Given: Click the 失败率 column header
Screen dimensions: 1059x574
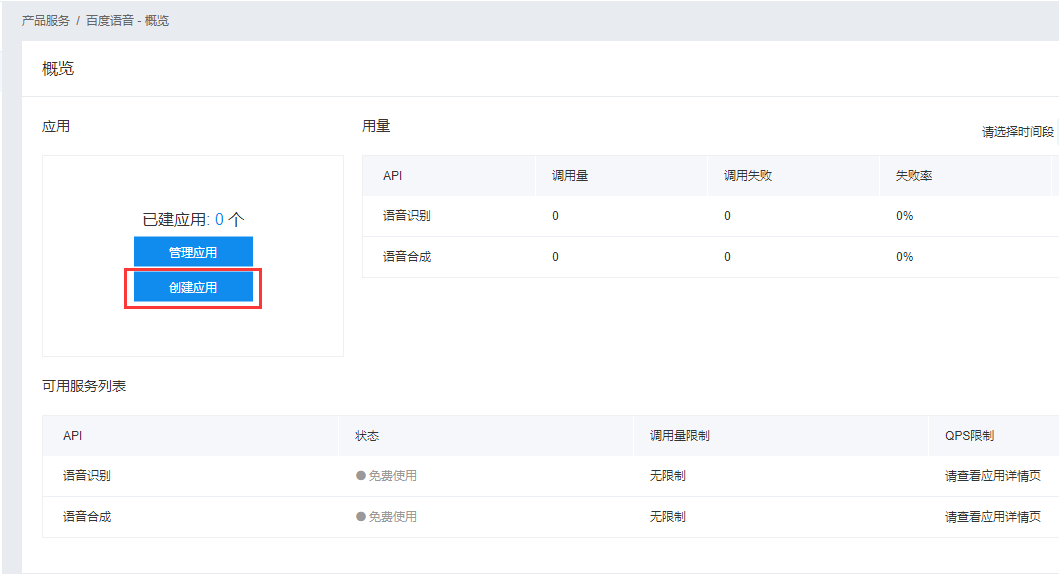Looking at the screenshot, I should [914, 176].
